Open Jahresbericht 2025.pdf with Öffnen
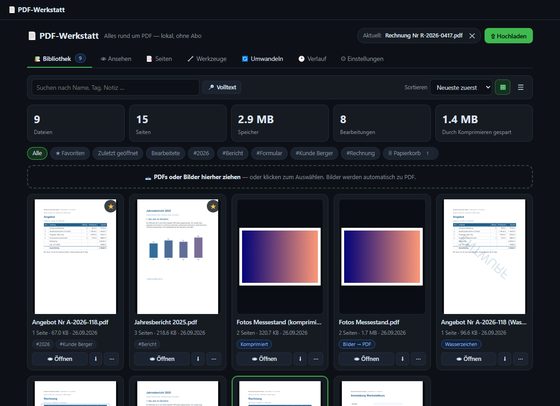This screenshot has height=406, width=560. pos(162,359)
